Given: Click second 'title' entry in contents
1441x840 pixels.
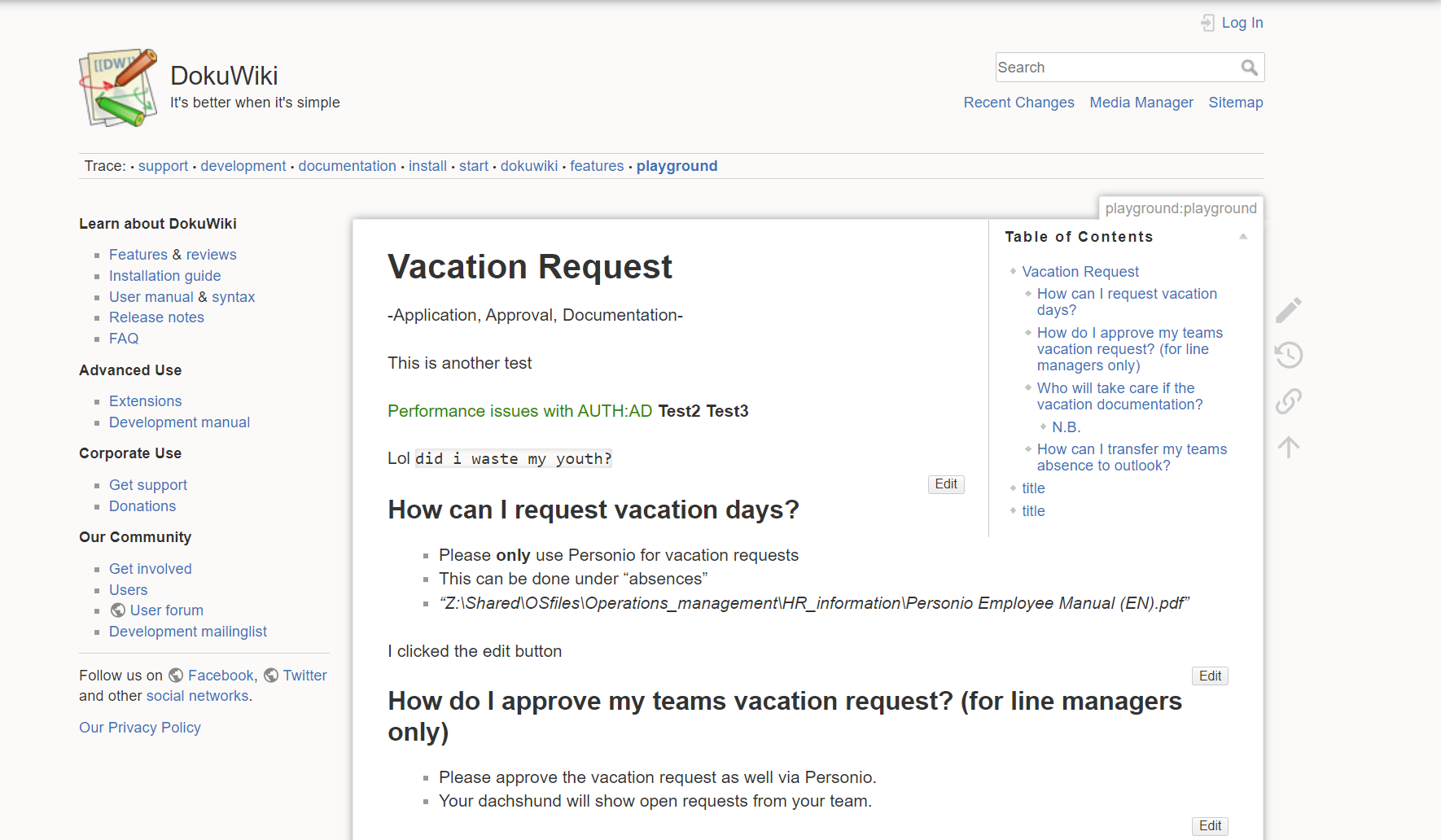Looking at the screenshot, I should tap(1034, 511).
